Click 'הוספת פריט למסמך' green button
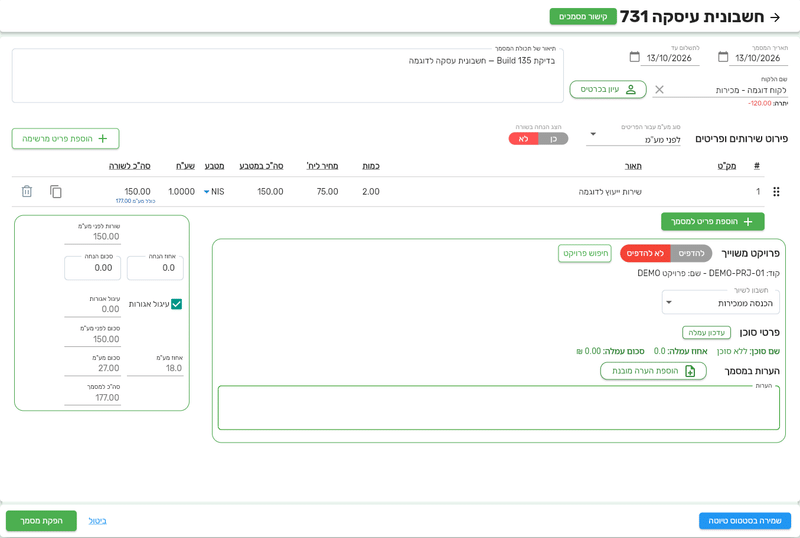Screen dimensions: 800x538 (712, 222)
